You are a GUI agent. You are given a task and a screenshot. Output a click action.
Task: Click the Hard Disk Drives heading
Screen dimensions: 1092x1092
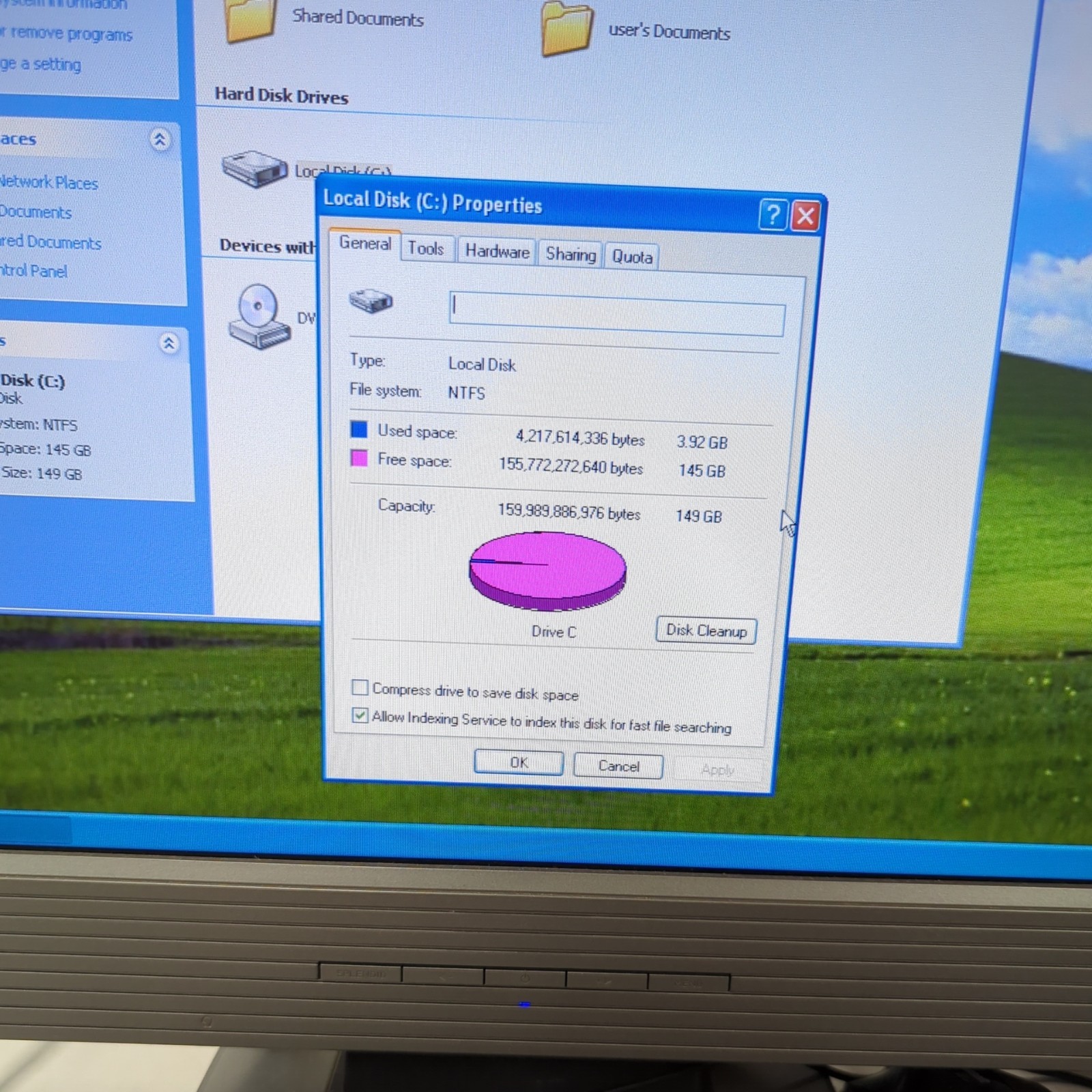281,96
